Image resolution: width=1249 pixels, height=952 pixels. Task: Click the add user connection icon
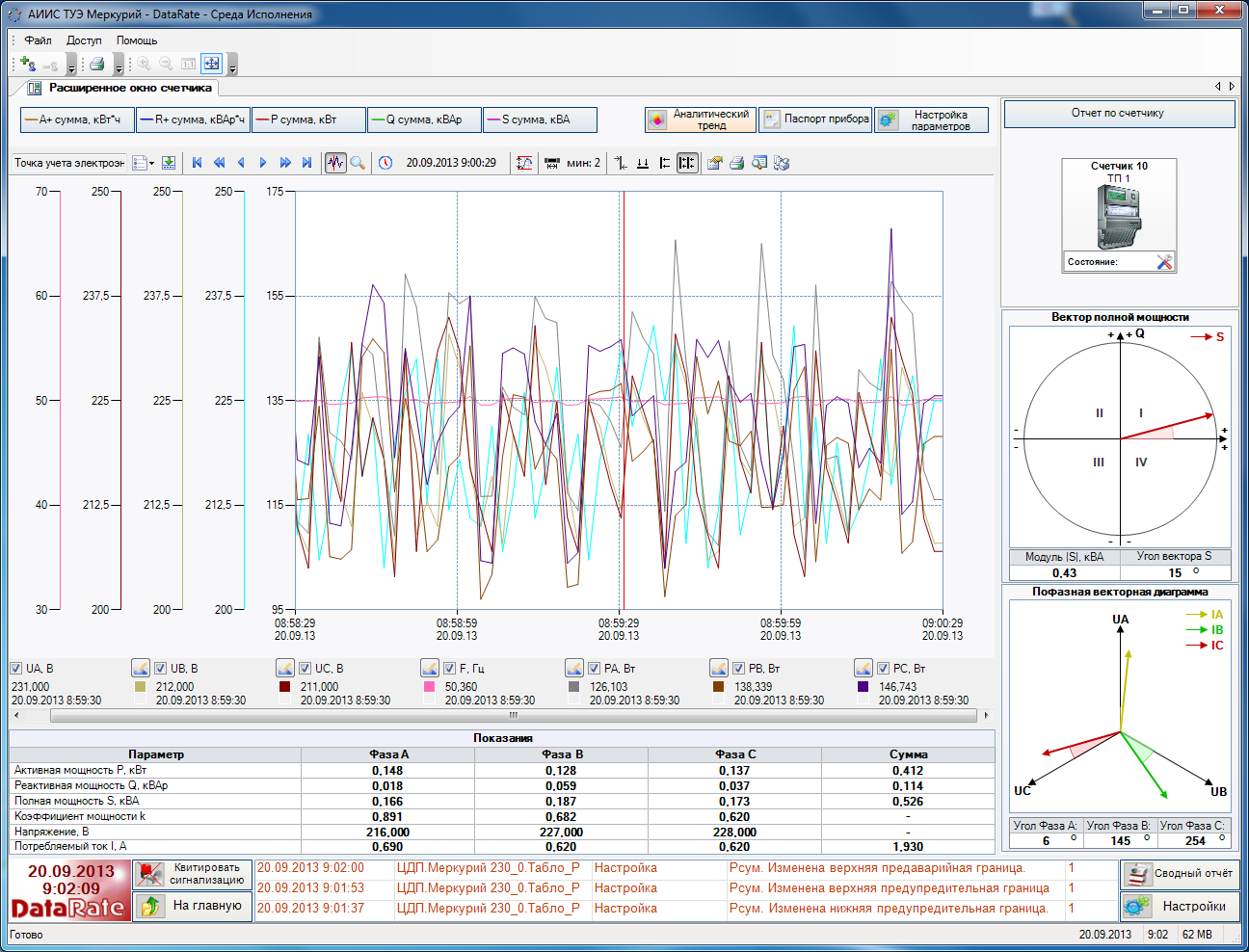coord(28,64)
